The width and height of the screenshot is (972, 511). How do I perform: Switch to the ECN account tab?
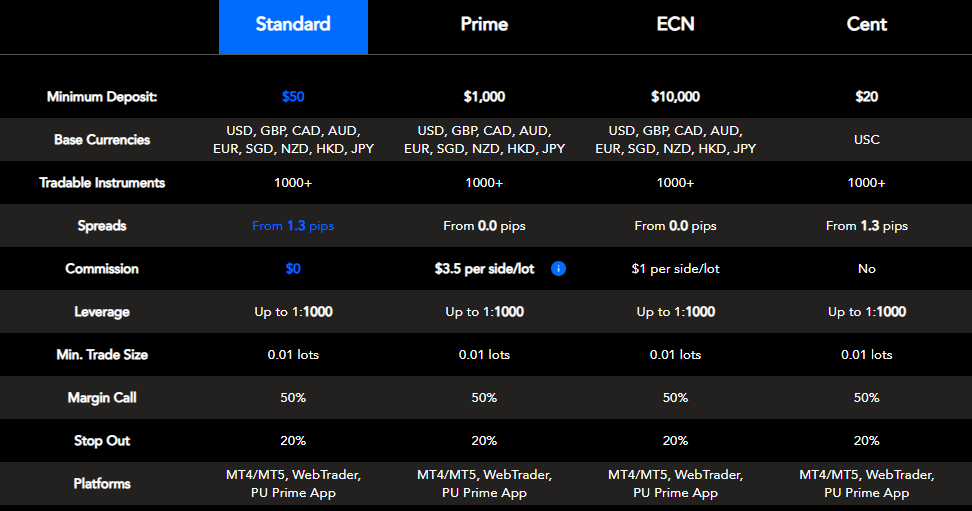tap(675, 24)
